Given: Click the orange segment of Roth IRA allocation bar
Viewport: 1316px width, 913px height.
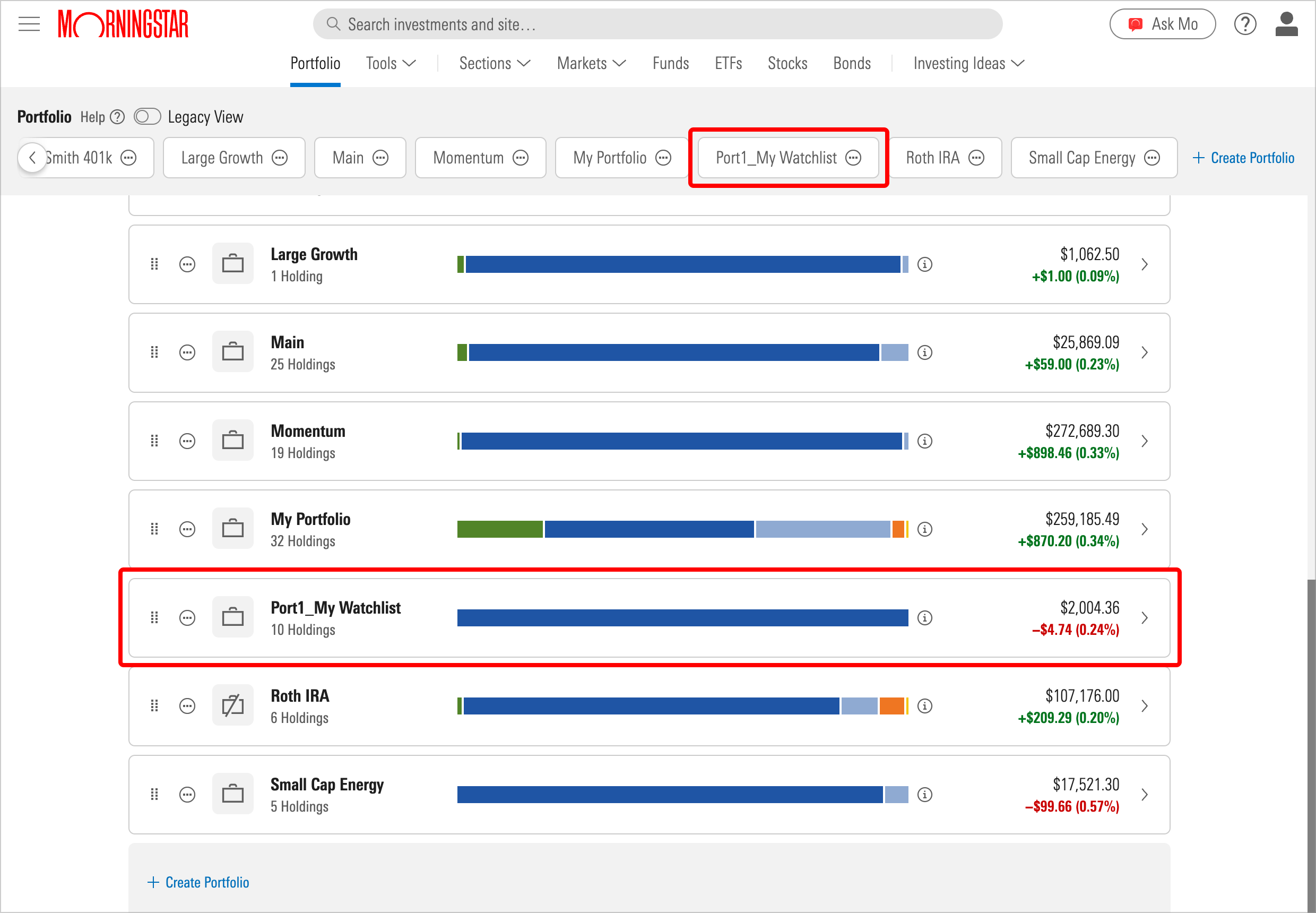Looking at the screenshot, I should coord(891,706).
